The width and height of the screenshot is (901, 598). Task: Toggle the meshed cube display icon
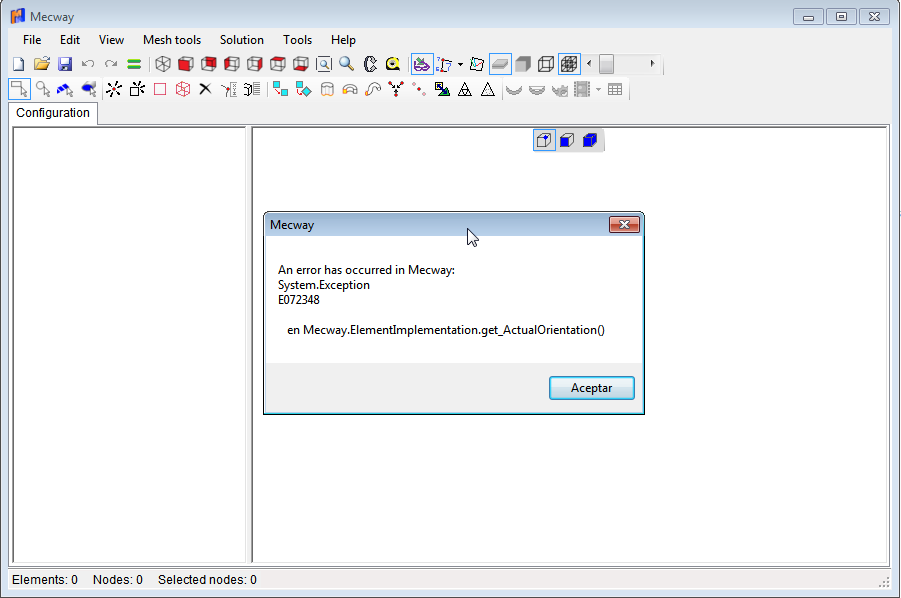pyautogui.click(x=569, y=64)
